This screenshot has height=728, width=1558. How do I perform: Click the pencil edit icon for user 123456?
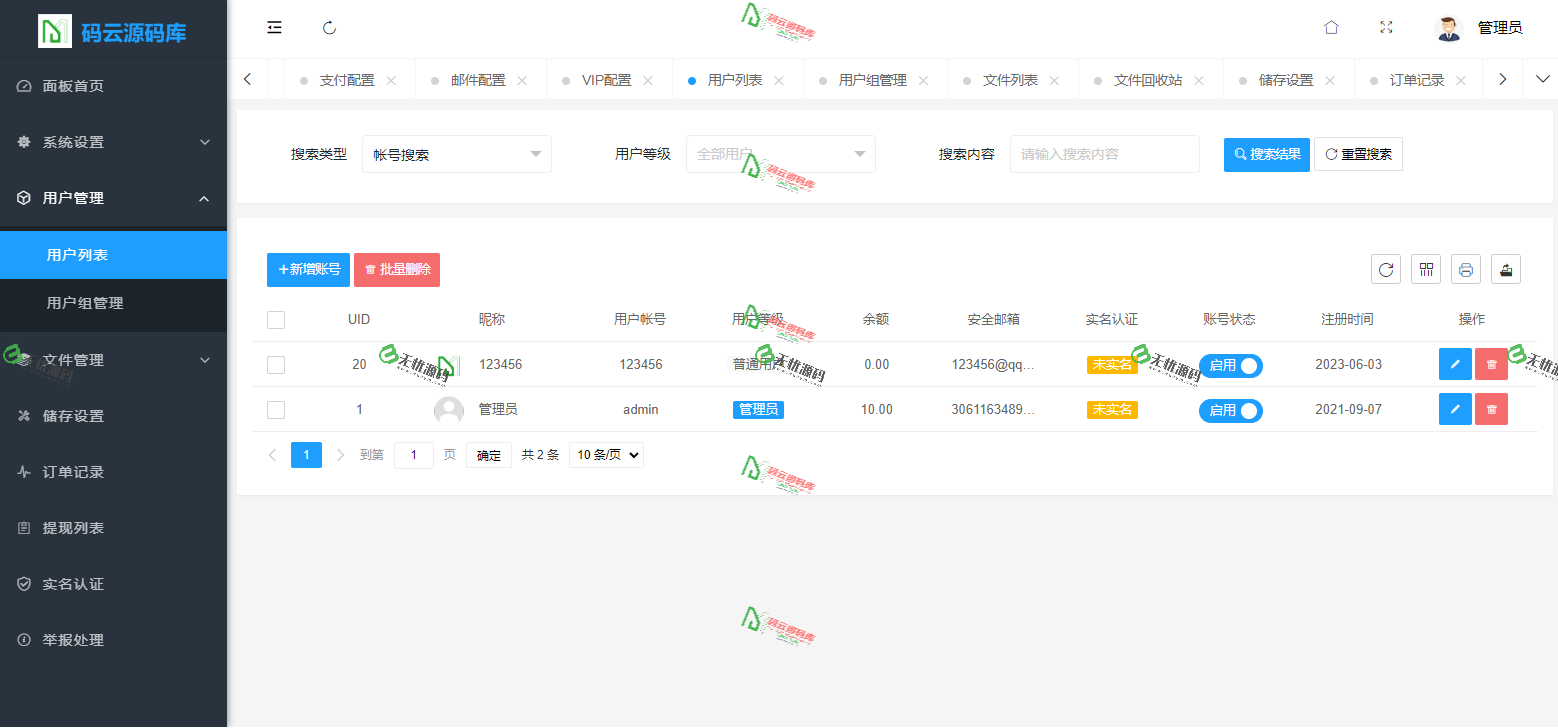pos(1455,364)
